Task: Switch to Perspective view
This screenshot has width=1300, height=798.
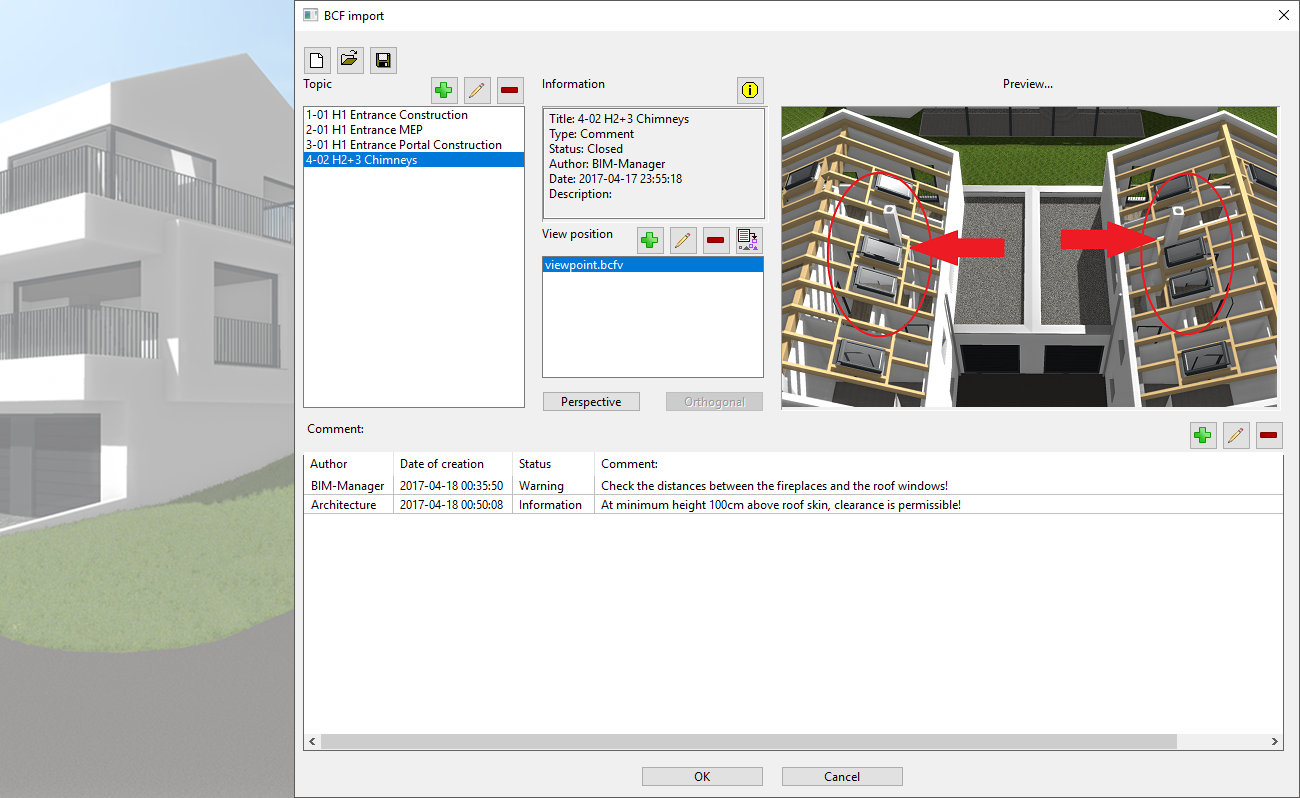Action: (x=591, y=402)
